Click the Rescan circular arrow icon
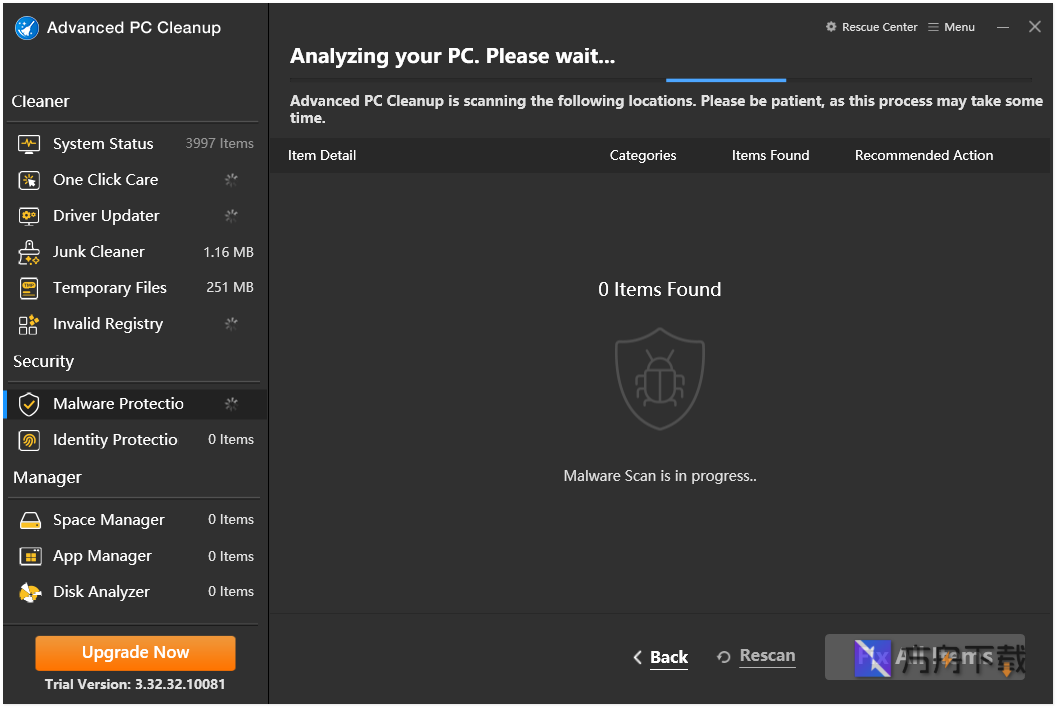Screen dimensions: 1057x708 [724, 657]
